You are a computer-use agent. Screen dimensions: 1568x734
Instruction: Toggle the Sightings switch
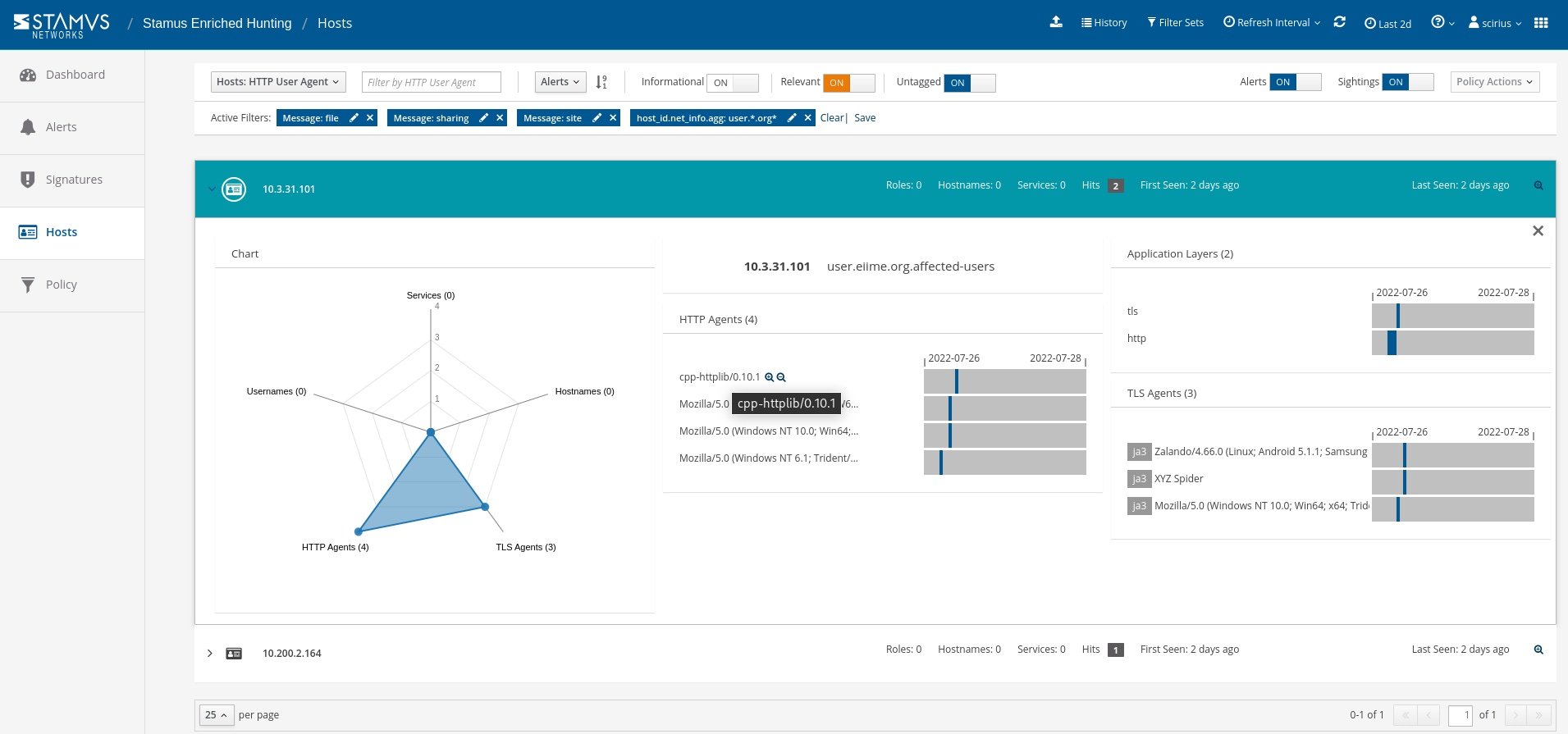pyautogui.click(x=1408, y=82)
